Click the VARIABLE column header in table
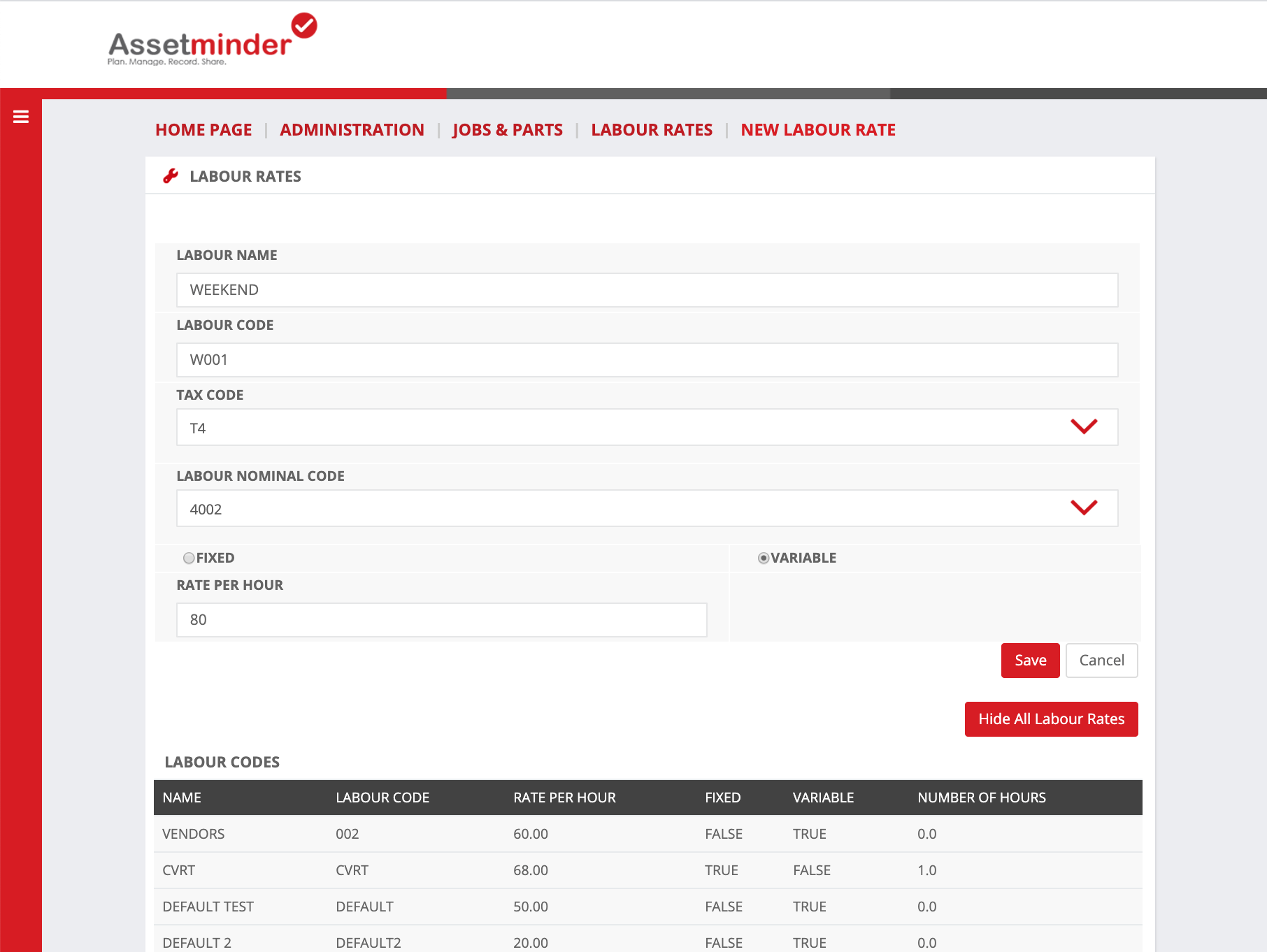The image size is (1267, 952). (823, 798)
